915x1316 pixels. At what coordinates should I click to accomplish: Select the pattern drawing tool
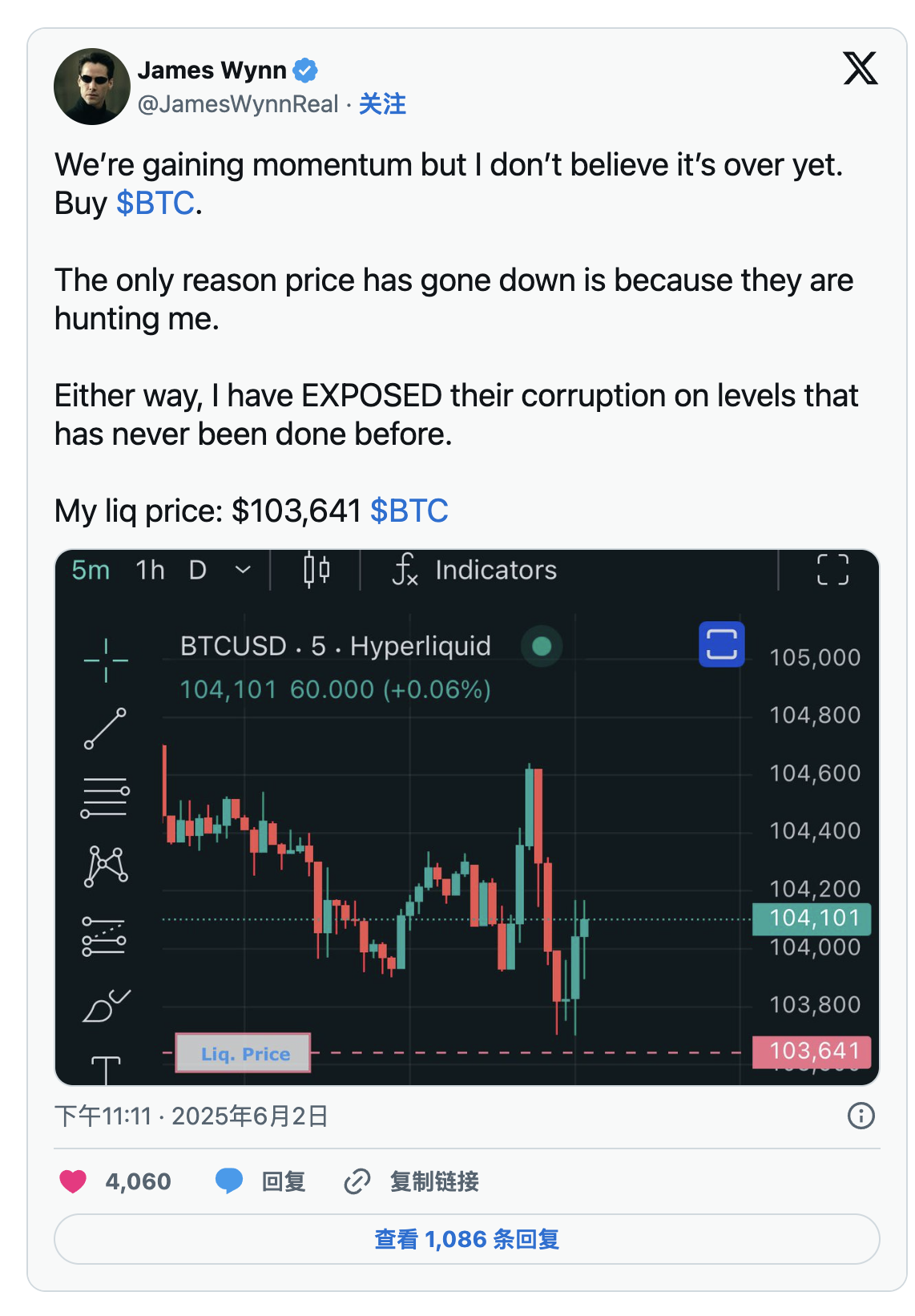pos(106,866)
